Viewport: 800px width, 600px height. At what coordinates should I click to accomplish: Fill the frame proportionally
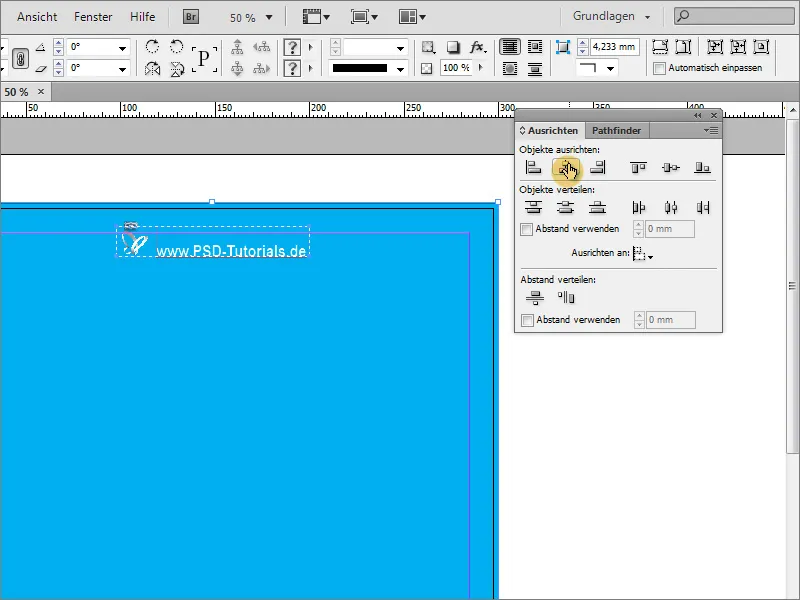click(x=660, y=47)
